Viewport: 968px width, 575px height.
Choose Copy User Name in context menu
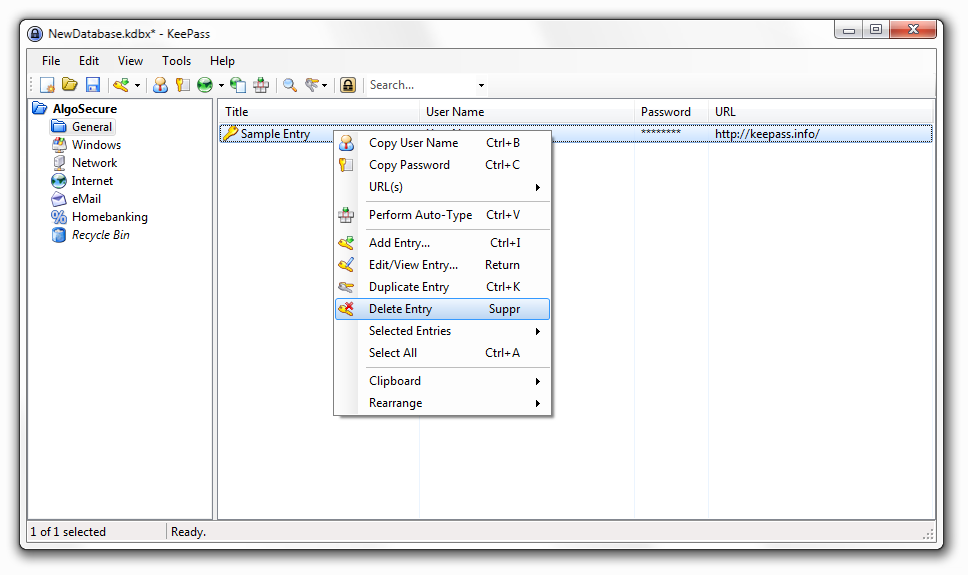pyautogui.click(x=442, y=143)
